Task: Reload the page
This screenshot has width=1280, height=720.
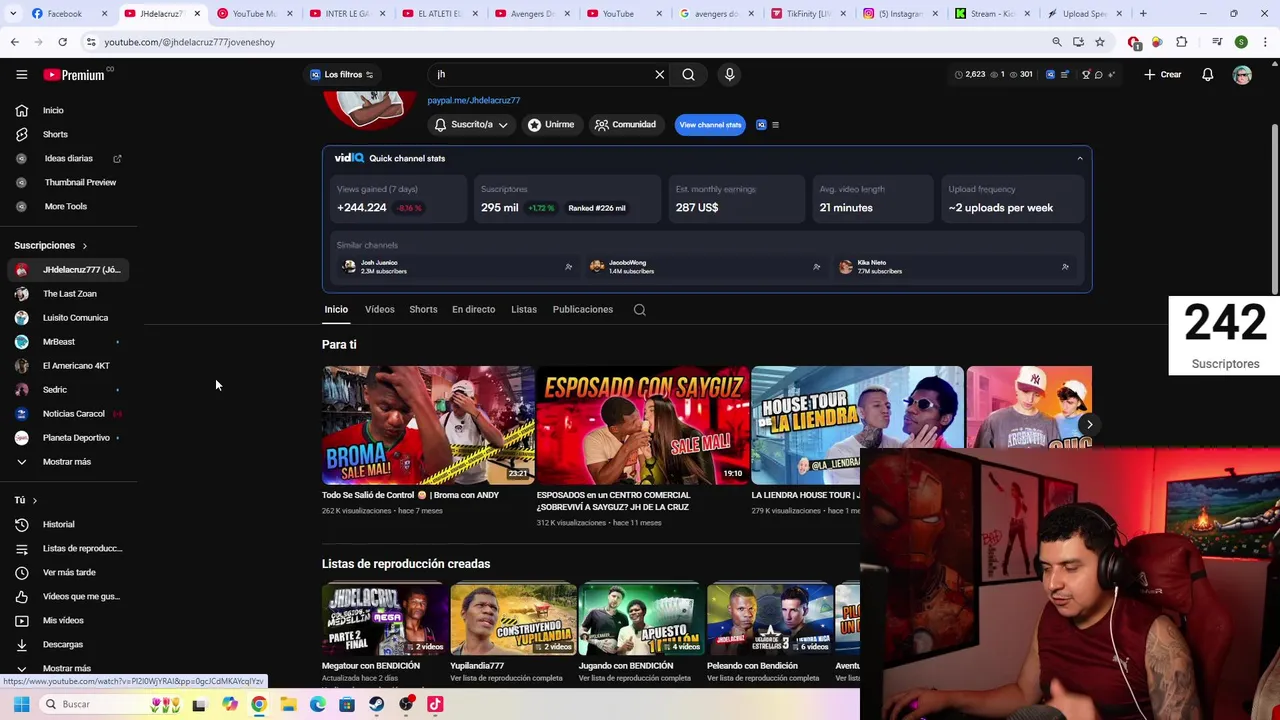Action: coord(62,42)
